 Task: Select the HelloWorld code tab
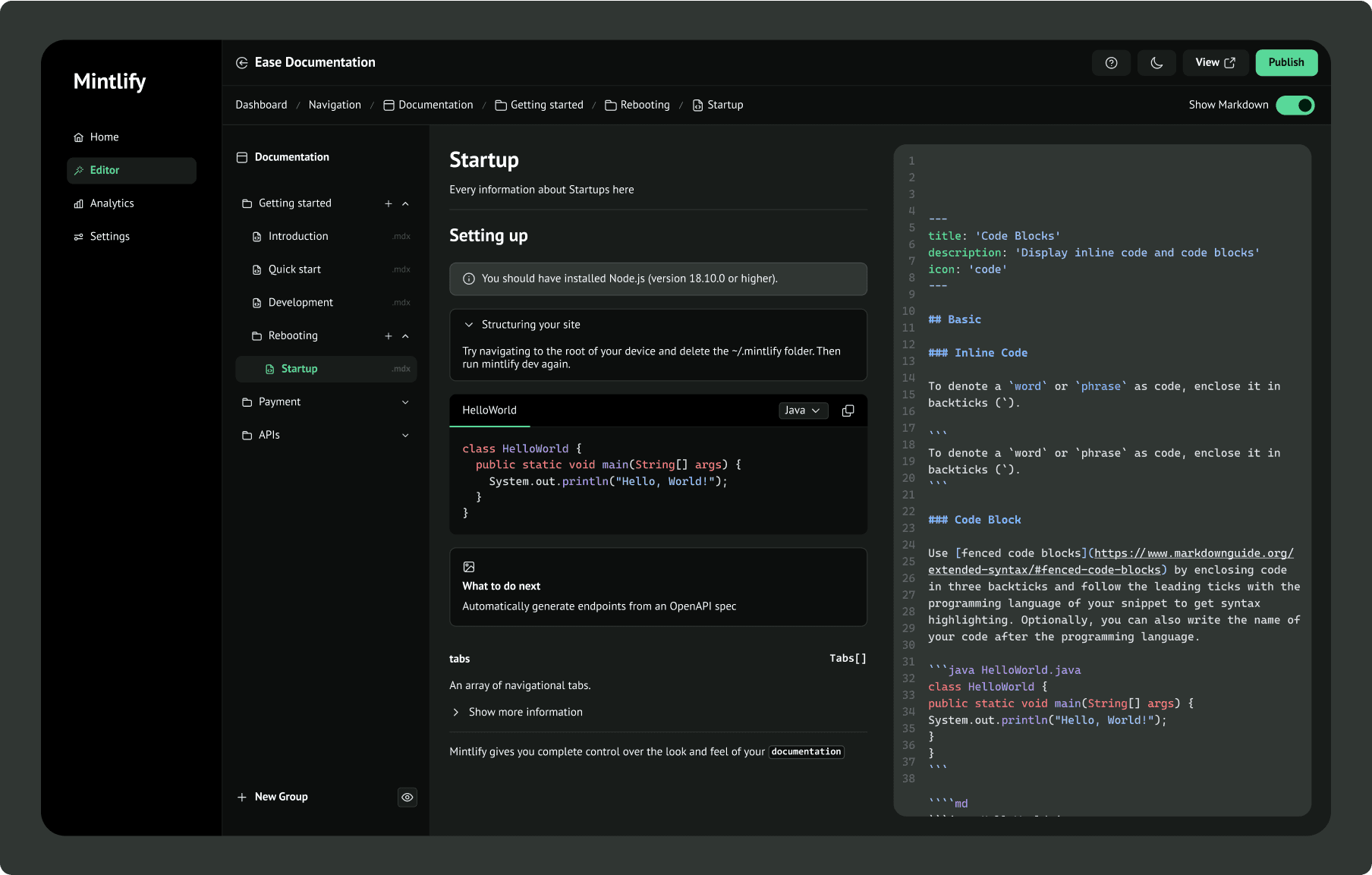[x=489, y=411]
